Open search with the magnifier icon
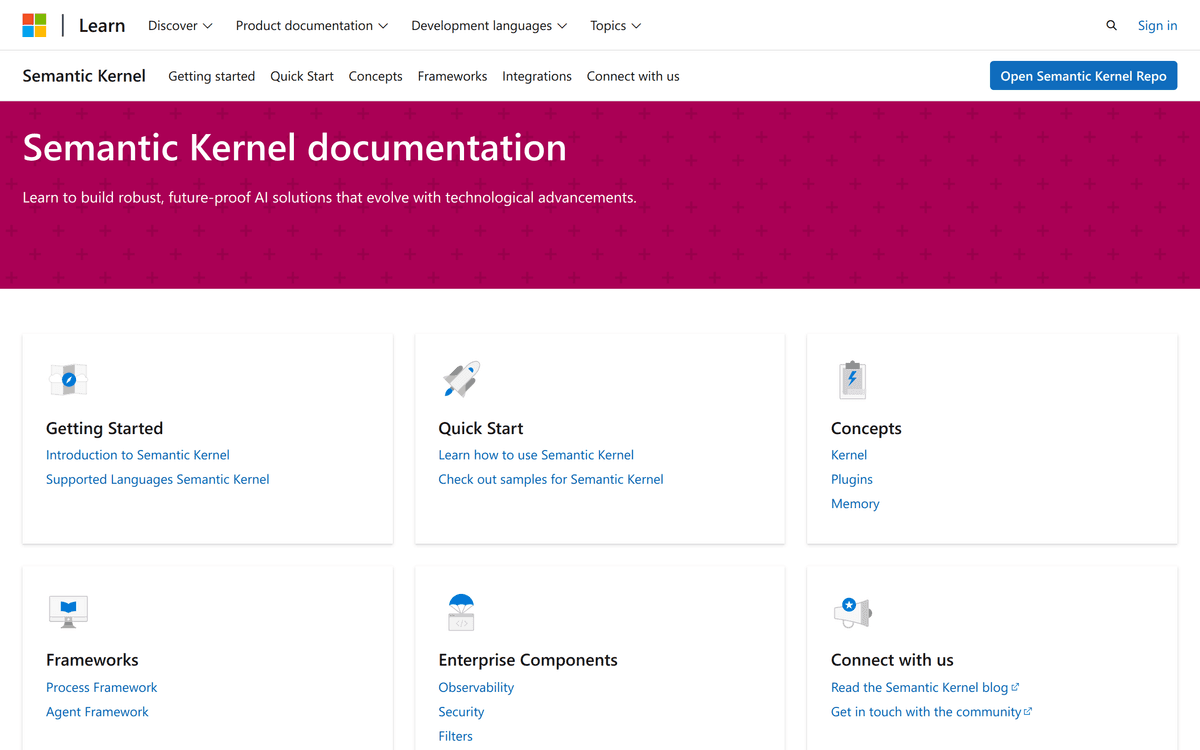The width and height of the screenshot is (1200, 750). [x=1111, y=26]
